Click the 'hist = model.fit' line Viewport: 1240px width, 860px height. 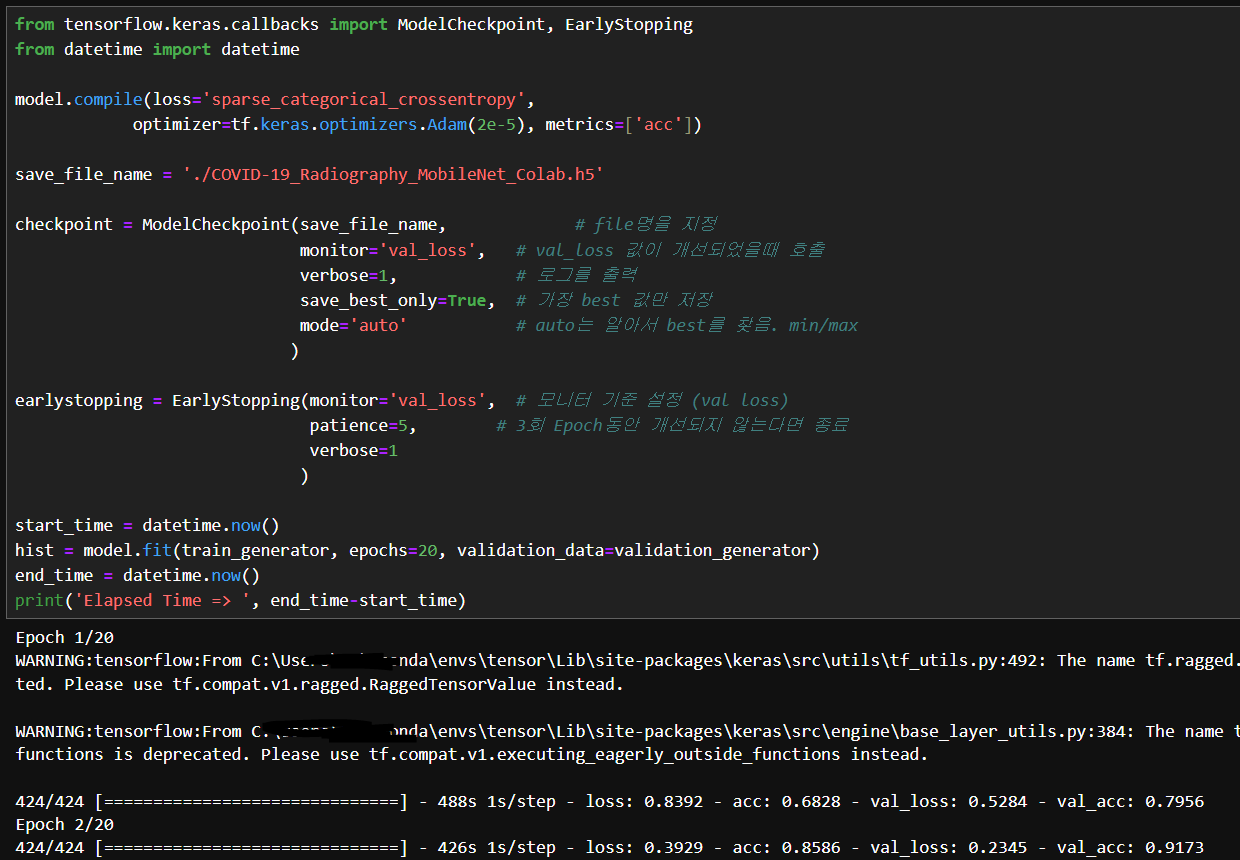(417, 550)
